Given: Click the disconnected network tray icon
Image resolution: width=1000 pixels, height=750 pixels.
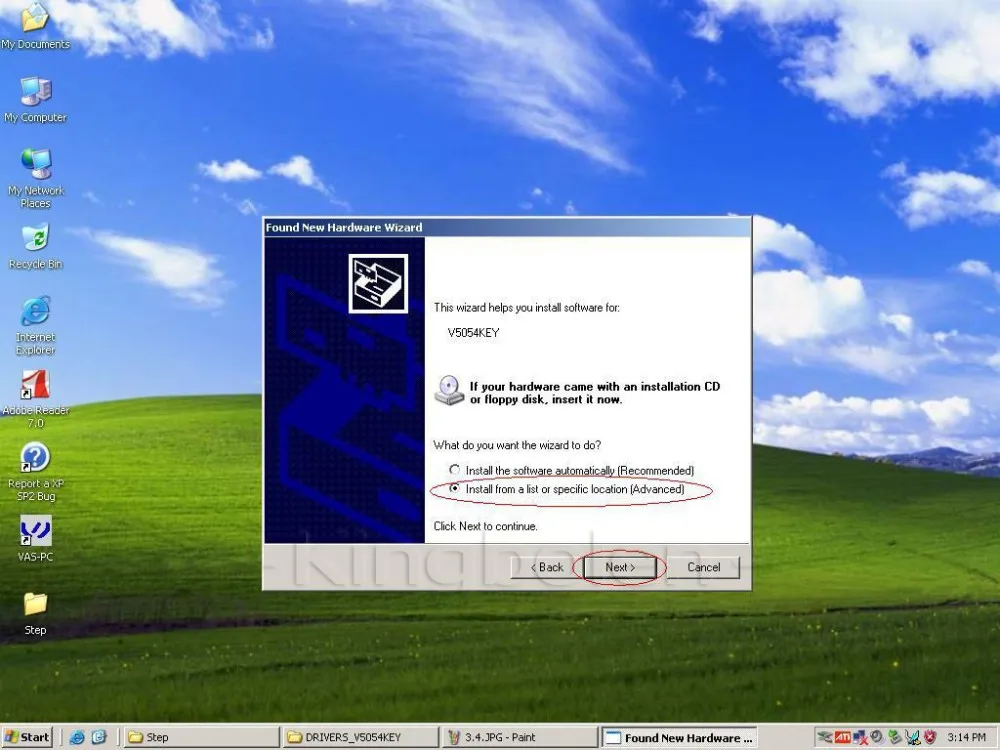Looking at the screenshot, I should [860, 737].
